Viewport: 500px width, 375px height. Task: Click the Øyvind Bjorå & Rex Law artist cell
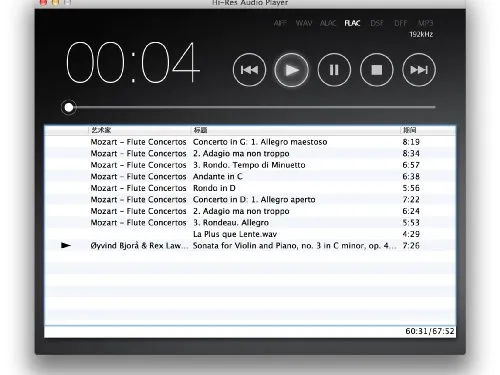[x=139, y=246]
